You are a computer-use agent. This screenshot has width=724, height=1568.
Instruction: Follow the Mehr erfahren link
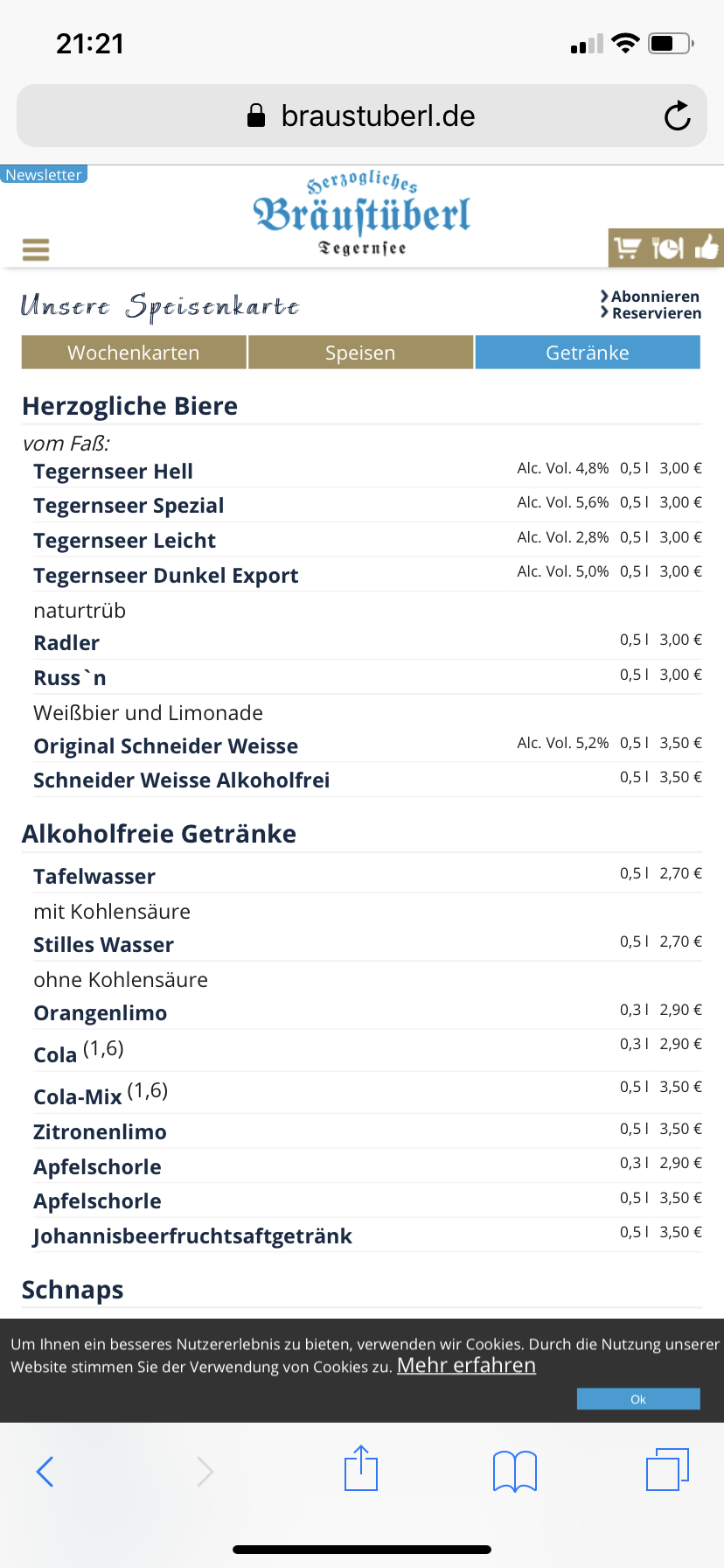[x=466, y=1366]
